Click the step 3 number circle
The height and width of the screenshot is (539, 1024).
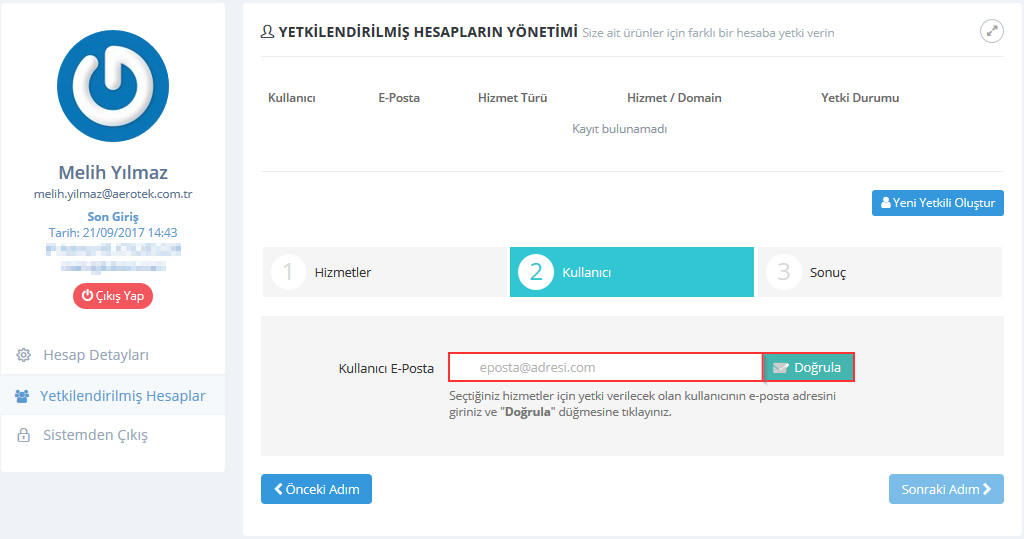pos(783,272)
